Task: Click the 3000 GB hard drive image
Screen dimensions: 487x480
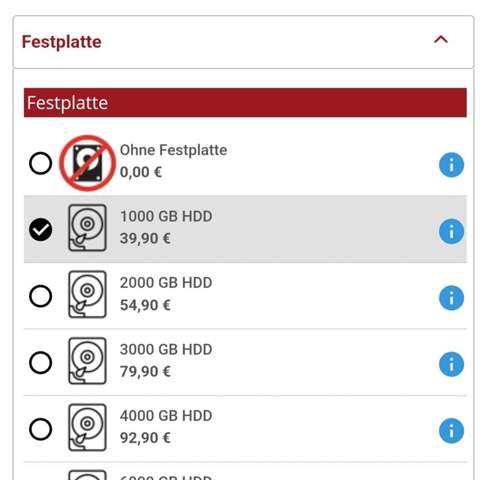Action: pos(87,361)
